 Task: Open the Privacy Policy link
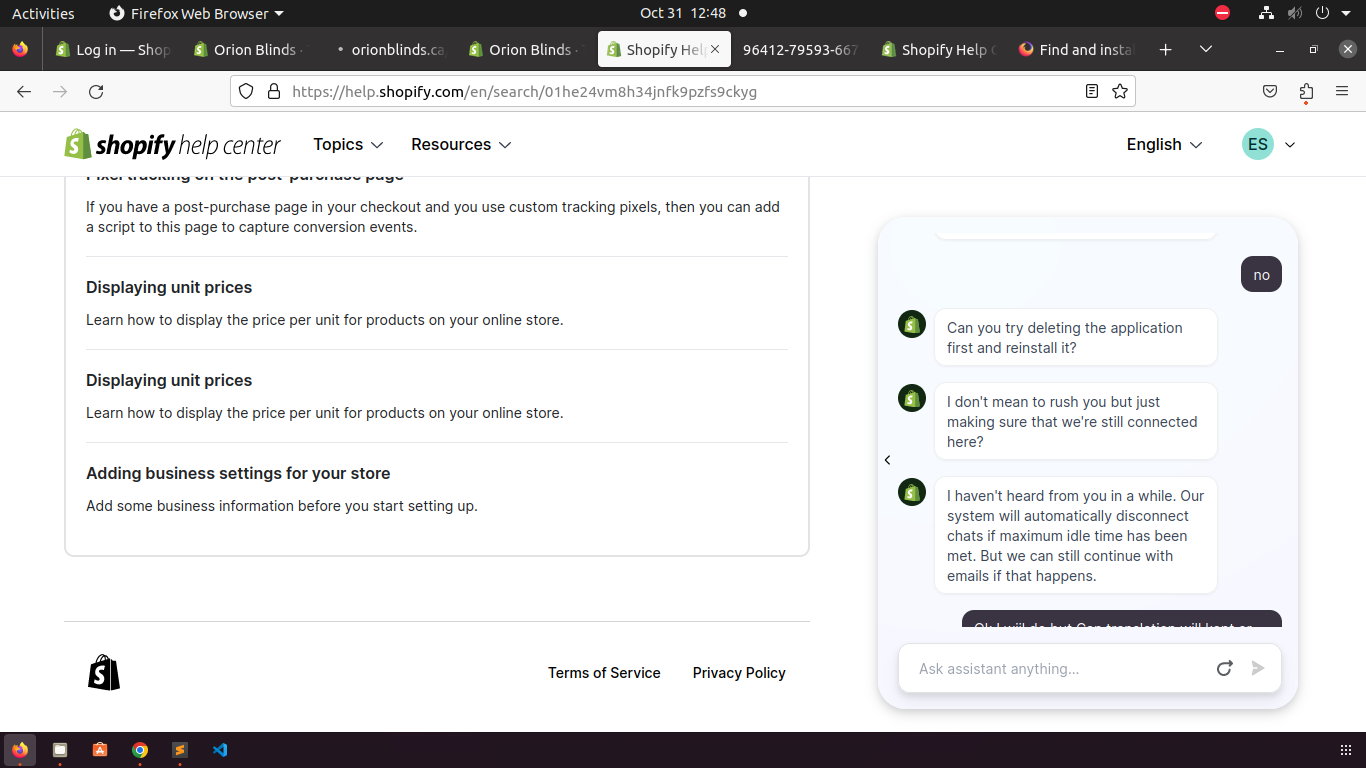click(739, 673)
